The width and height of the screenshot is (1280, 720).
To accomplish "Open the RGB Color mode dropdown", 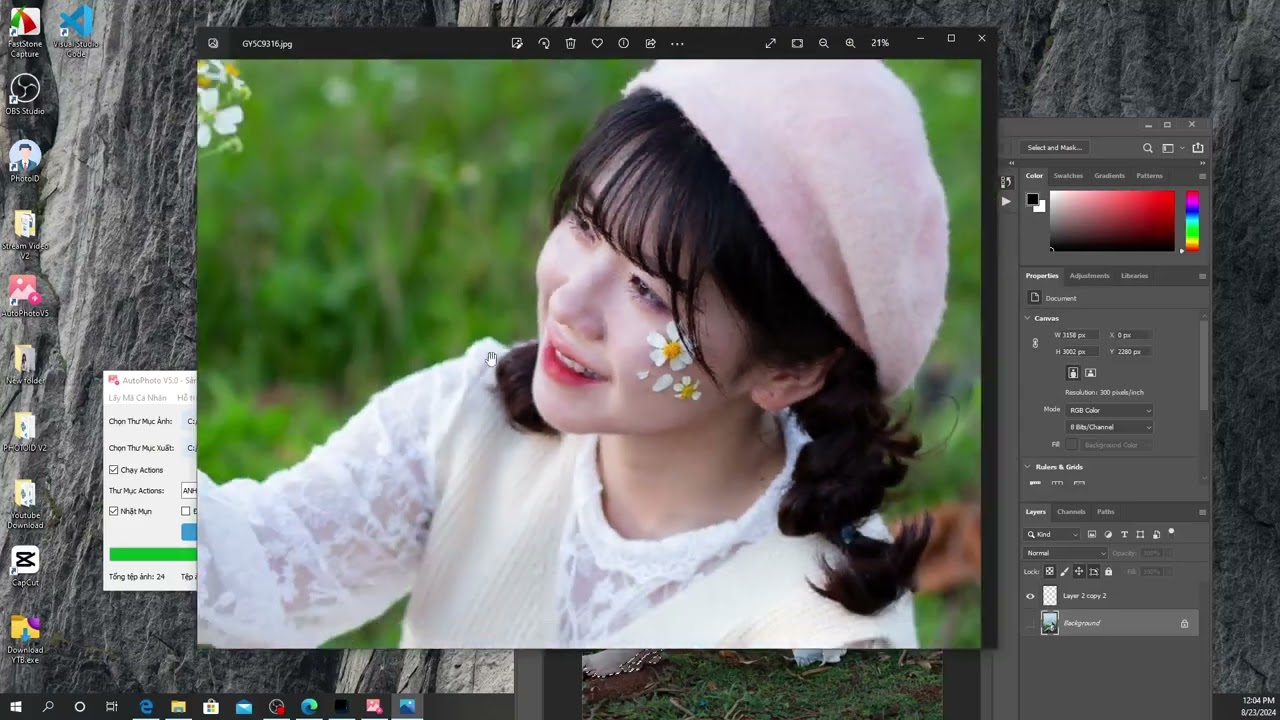I will pos(1109,410).
